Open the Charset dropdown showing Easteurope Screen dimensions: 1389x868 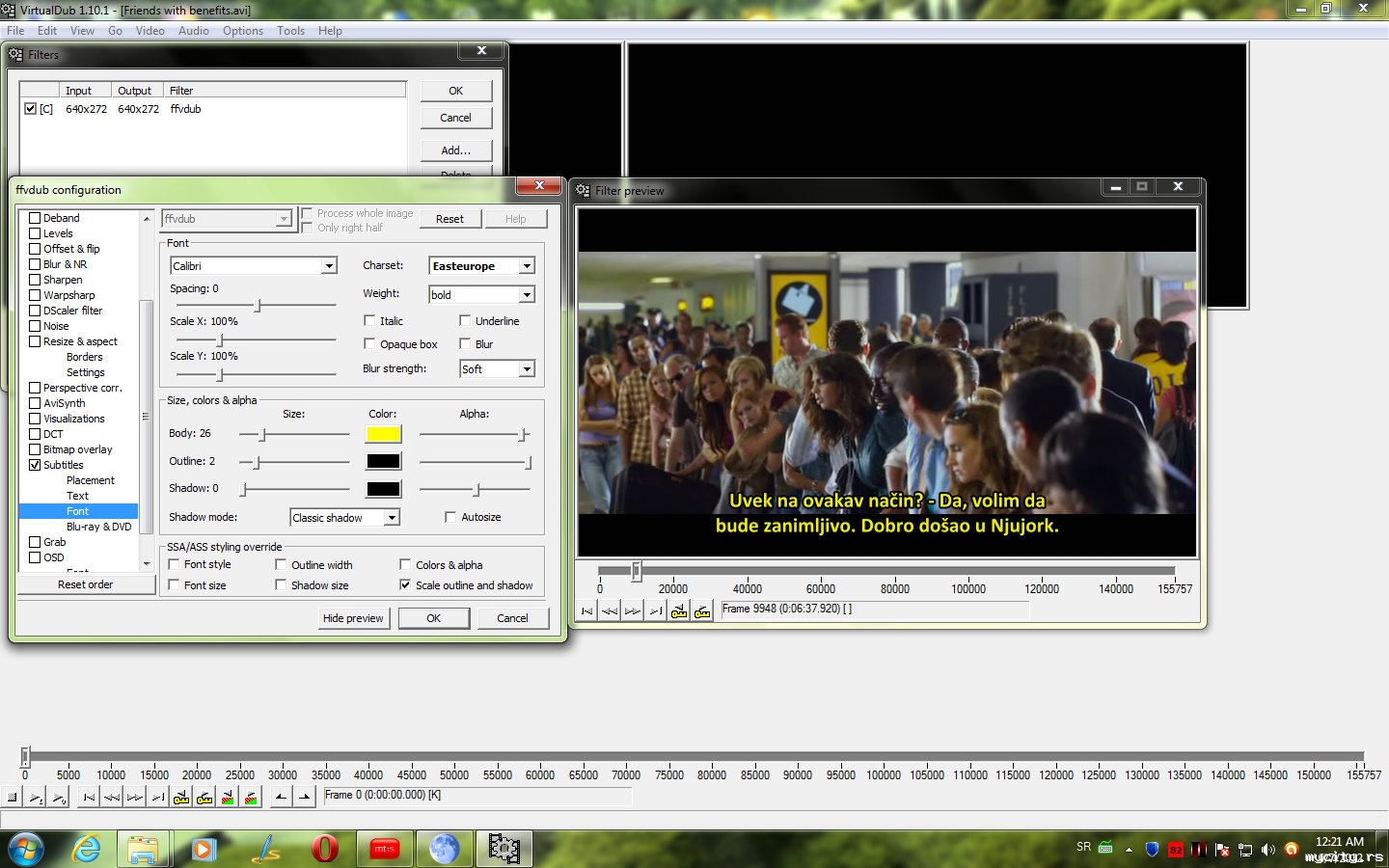tap(527, 266)
